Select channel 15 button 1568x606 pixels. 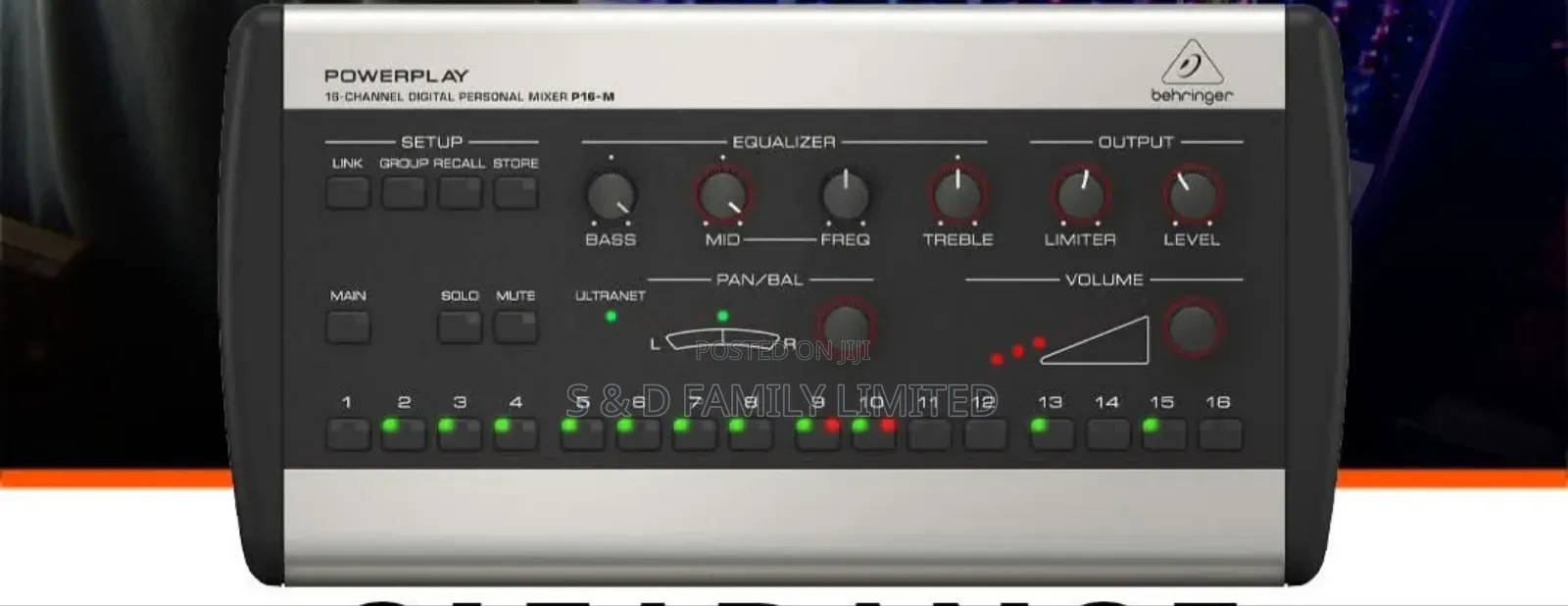[1163, 434]
